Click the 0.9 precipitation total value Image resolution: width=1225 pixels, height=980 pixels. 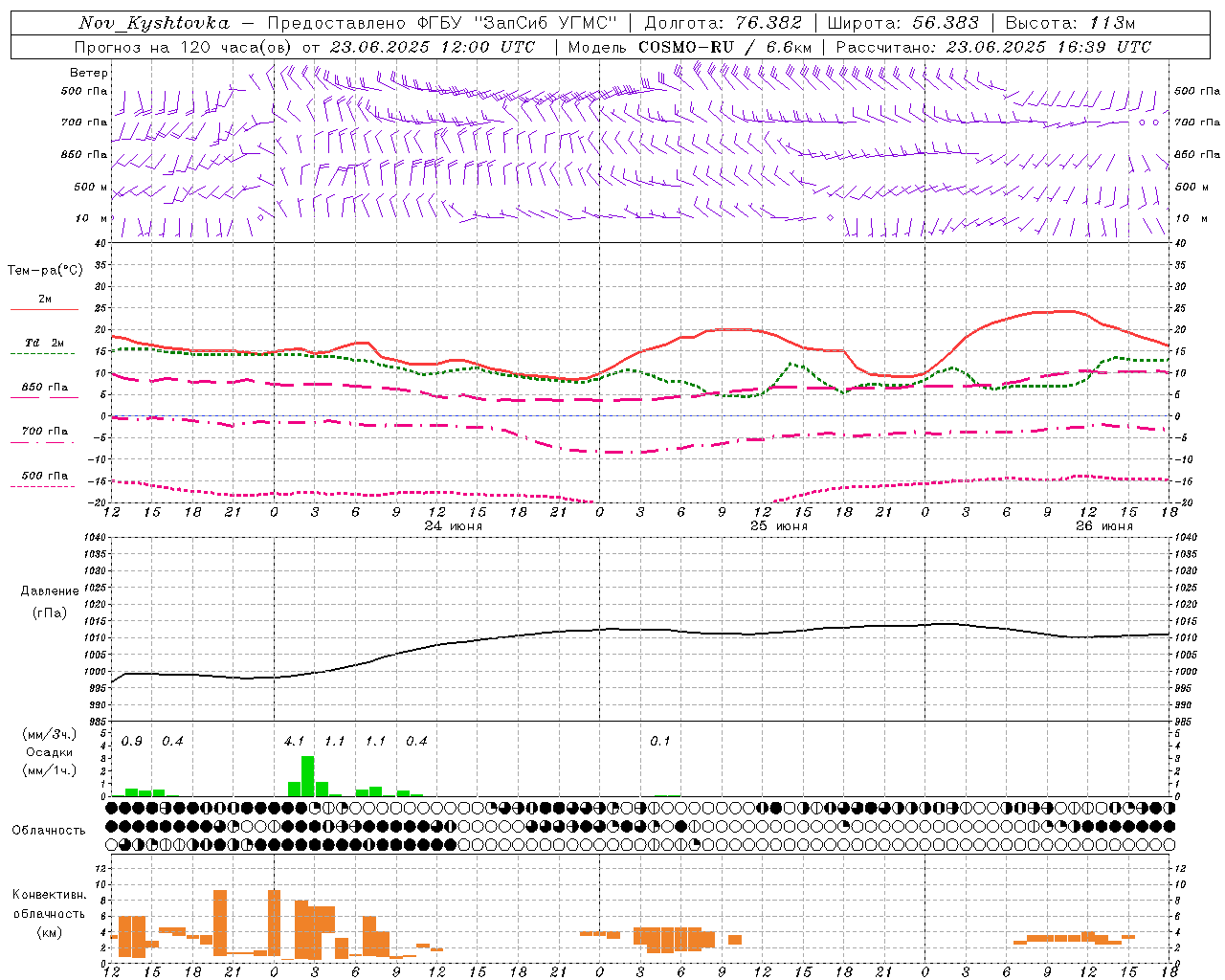coord(132,742)
